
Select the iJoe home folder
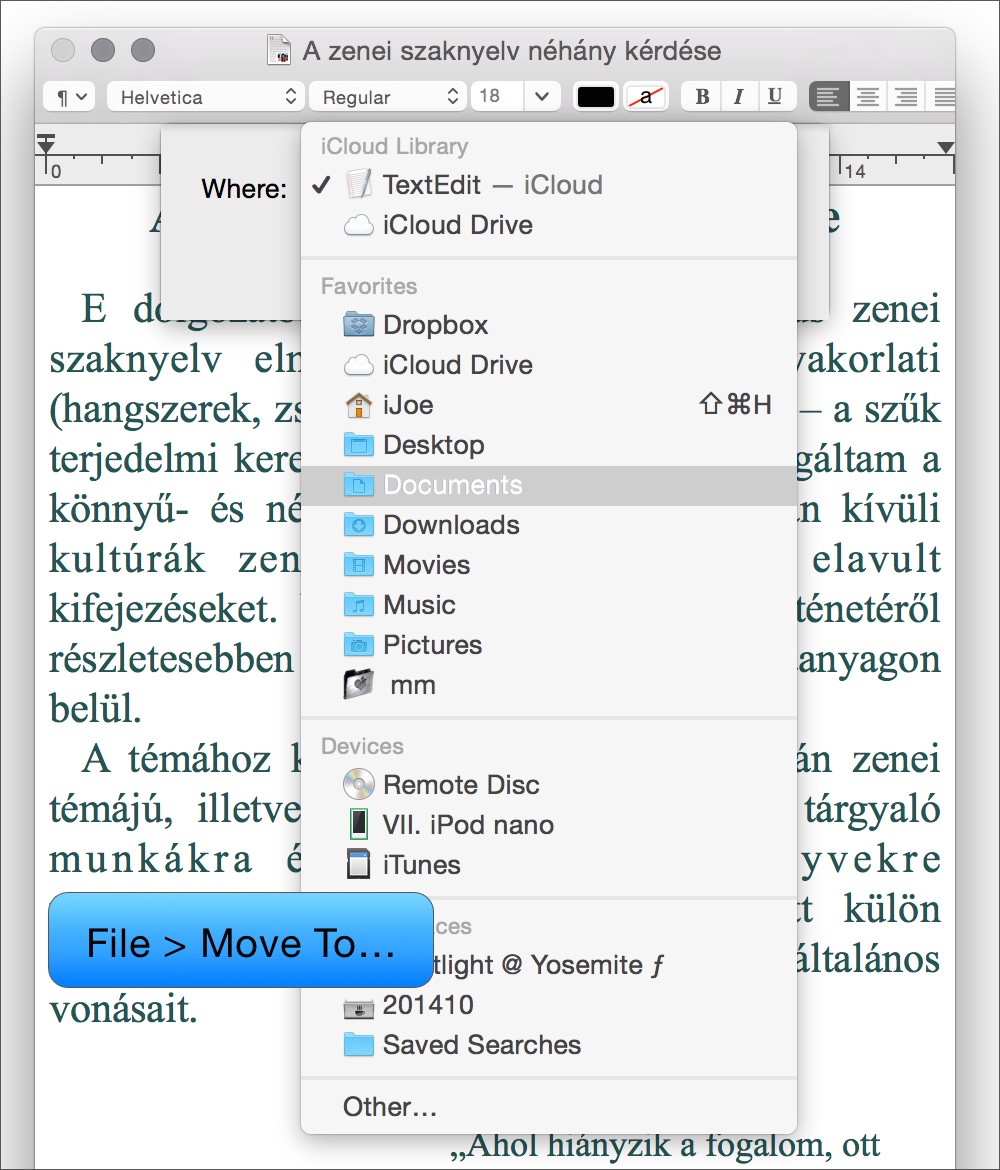pyautogui.click(x=549, y=405)
